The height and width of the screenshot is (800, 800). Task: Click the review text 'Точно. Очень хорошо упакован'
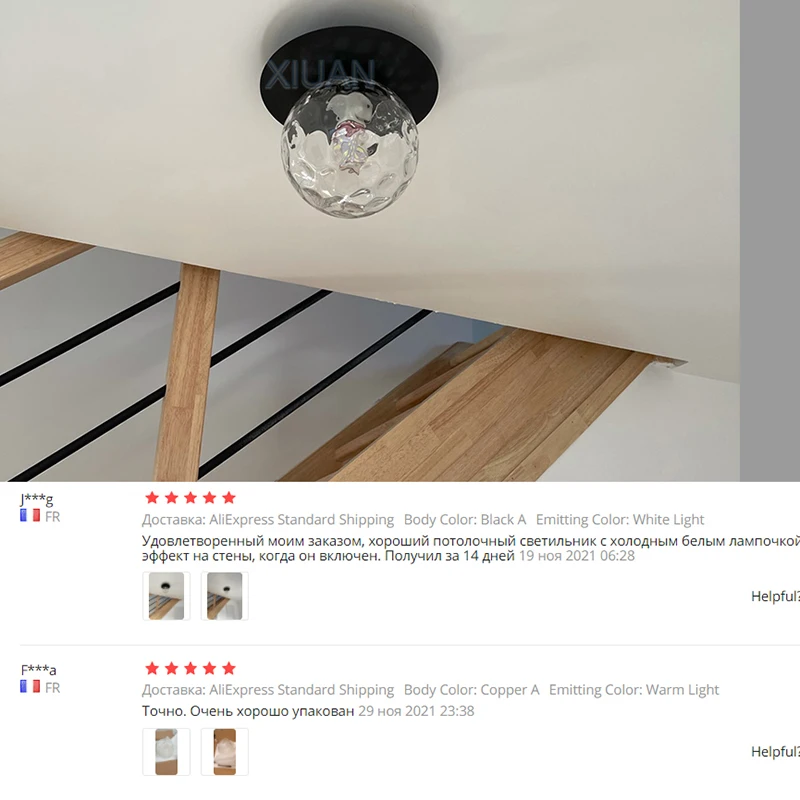[x=248, y=711]
